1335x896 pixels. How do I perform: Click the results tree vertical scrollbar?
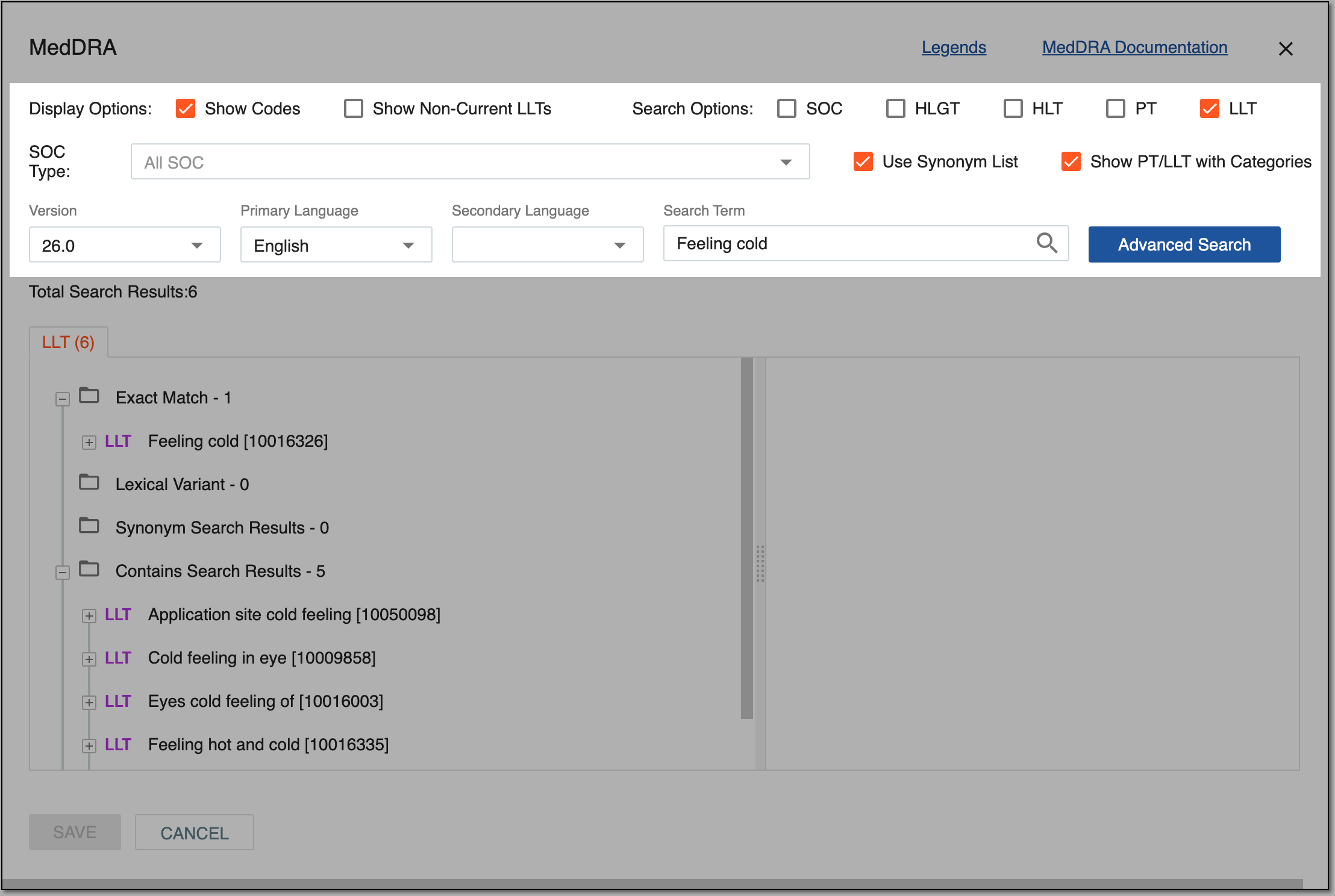[x=747, y=538]
